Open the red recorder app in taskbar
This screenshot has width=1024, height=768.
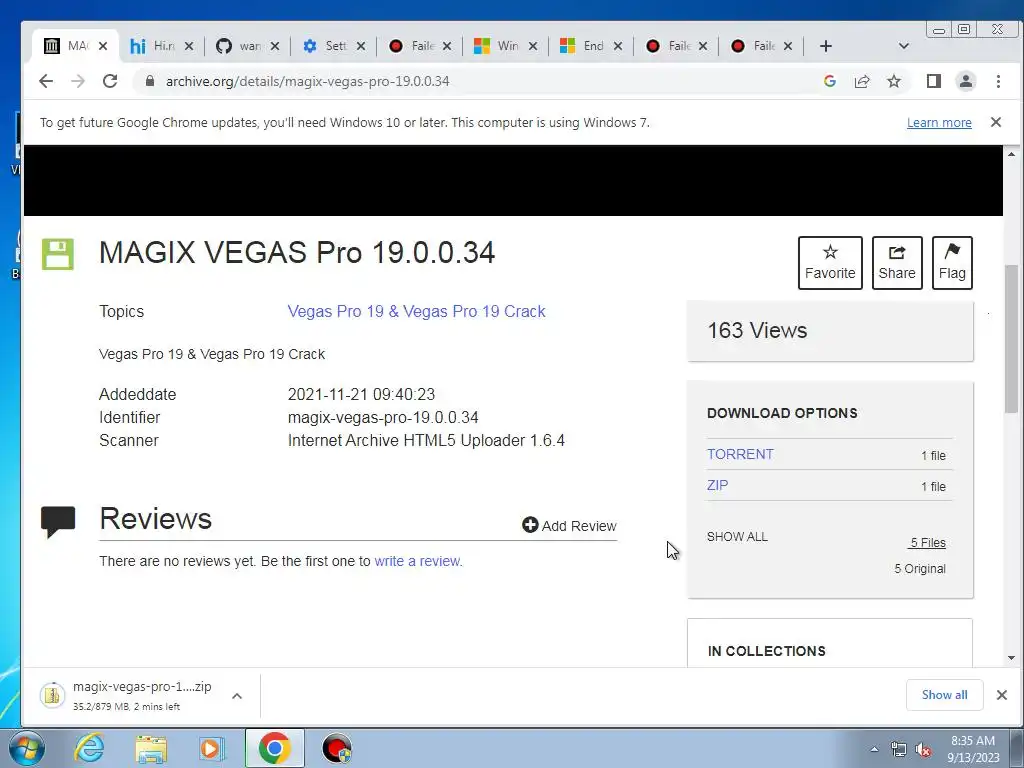[x=336, y=748]
